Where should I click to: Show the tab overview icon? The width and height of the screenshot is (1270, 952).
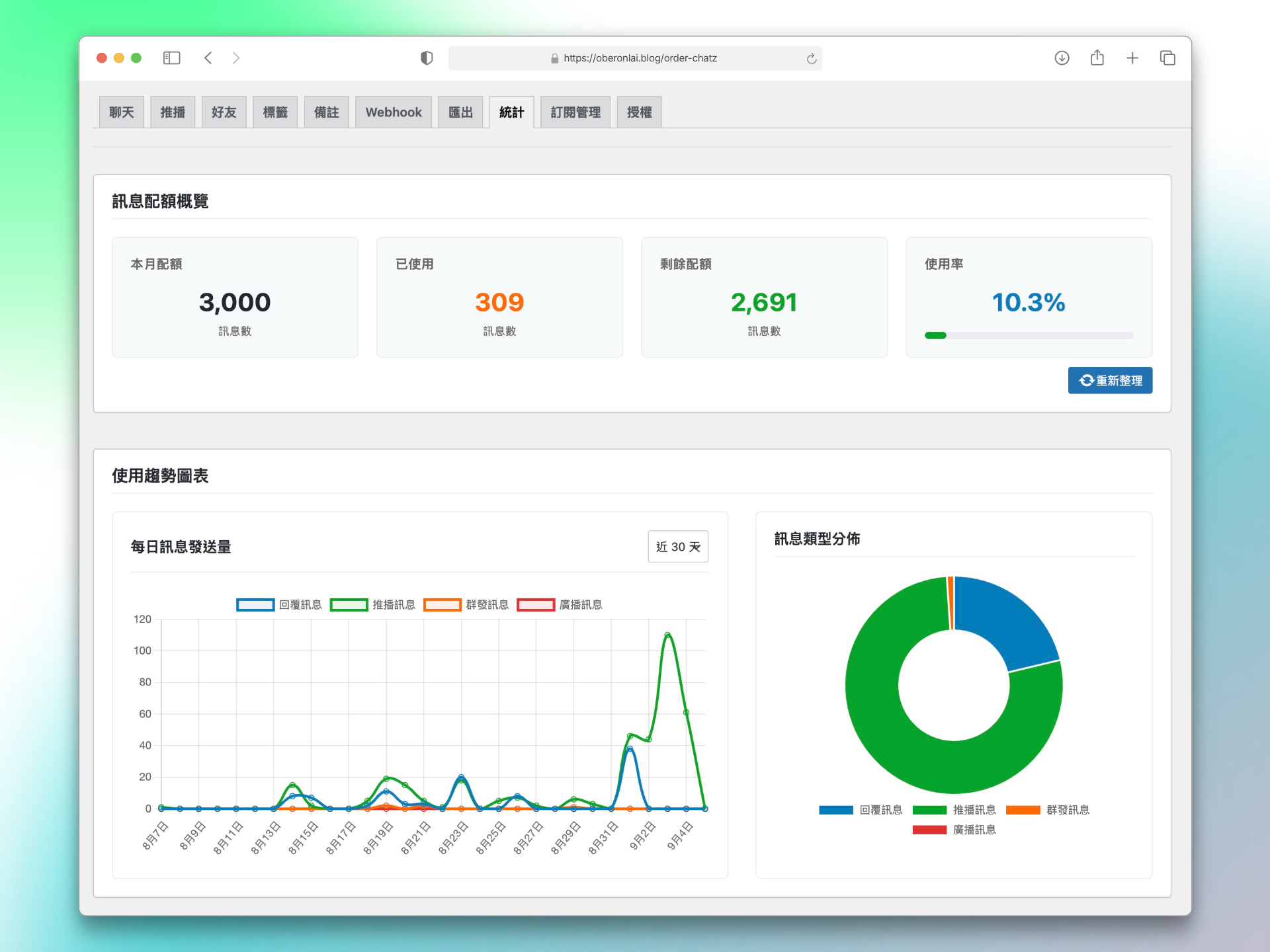pos(1167,58)
